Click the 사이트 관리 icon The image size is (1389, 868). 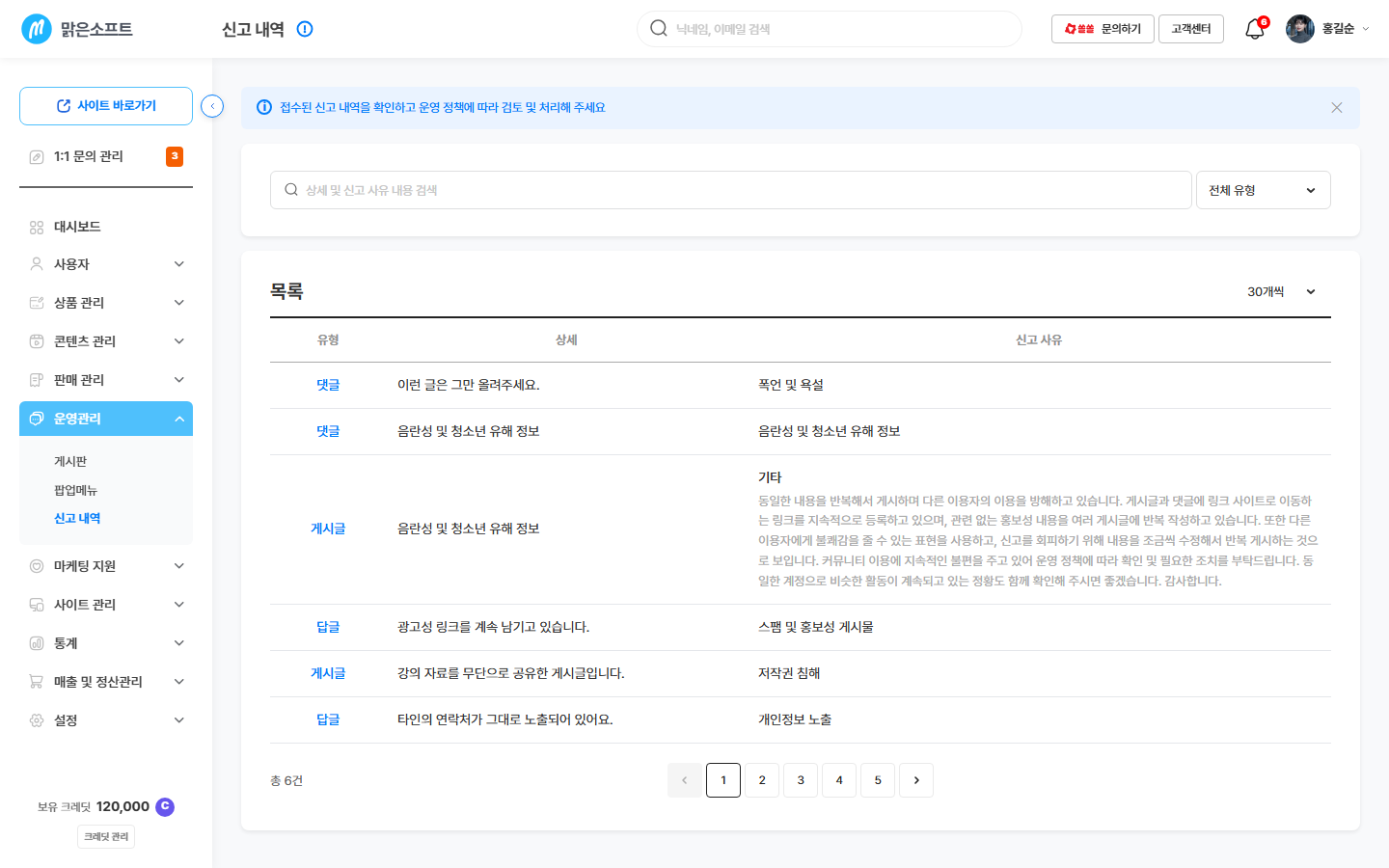click(37, 605)
